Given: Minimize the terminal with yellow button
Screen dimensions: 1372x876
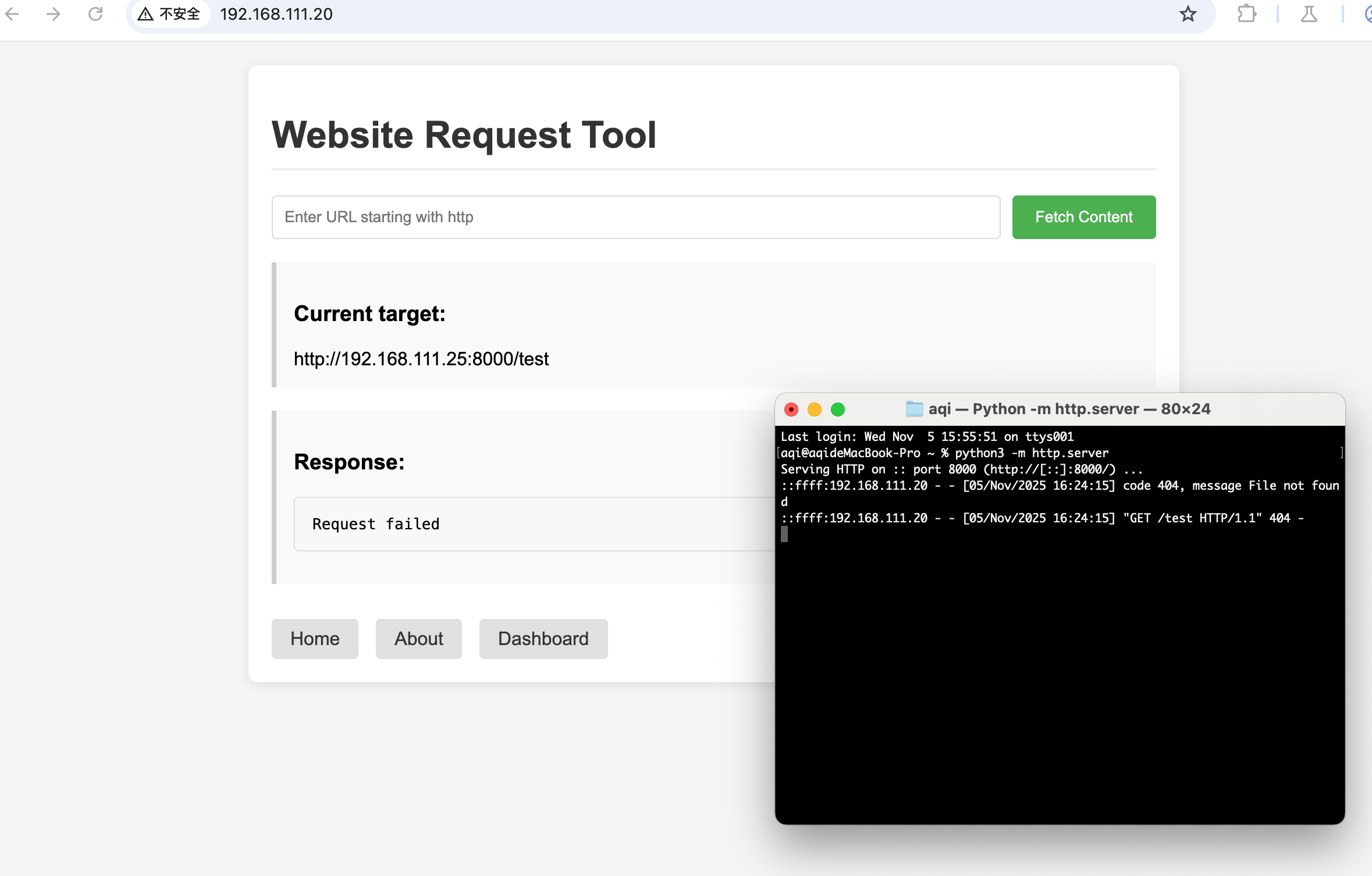Looking at the screenshot, I should (x=815, y=409).
